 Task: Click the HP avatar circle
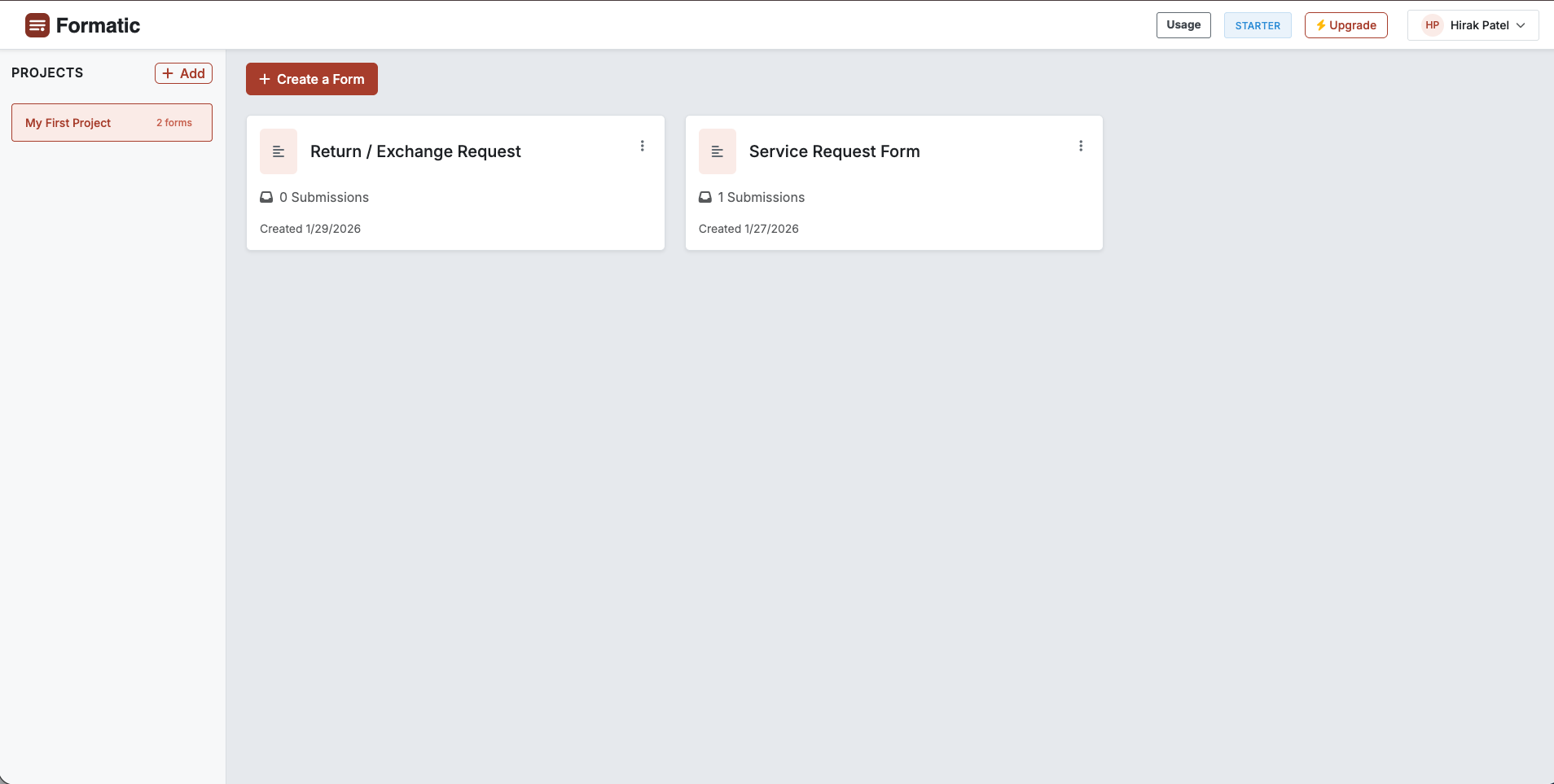(x=1431, y=24)
